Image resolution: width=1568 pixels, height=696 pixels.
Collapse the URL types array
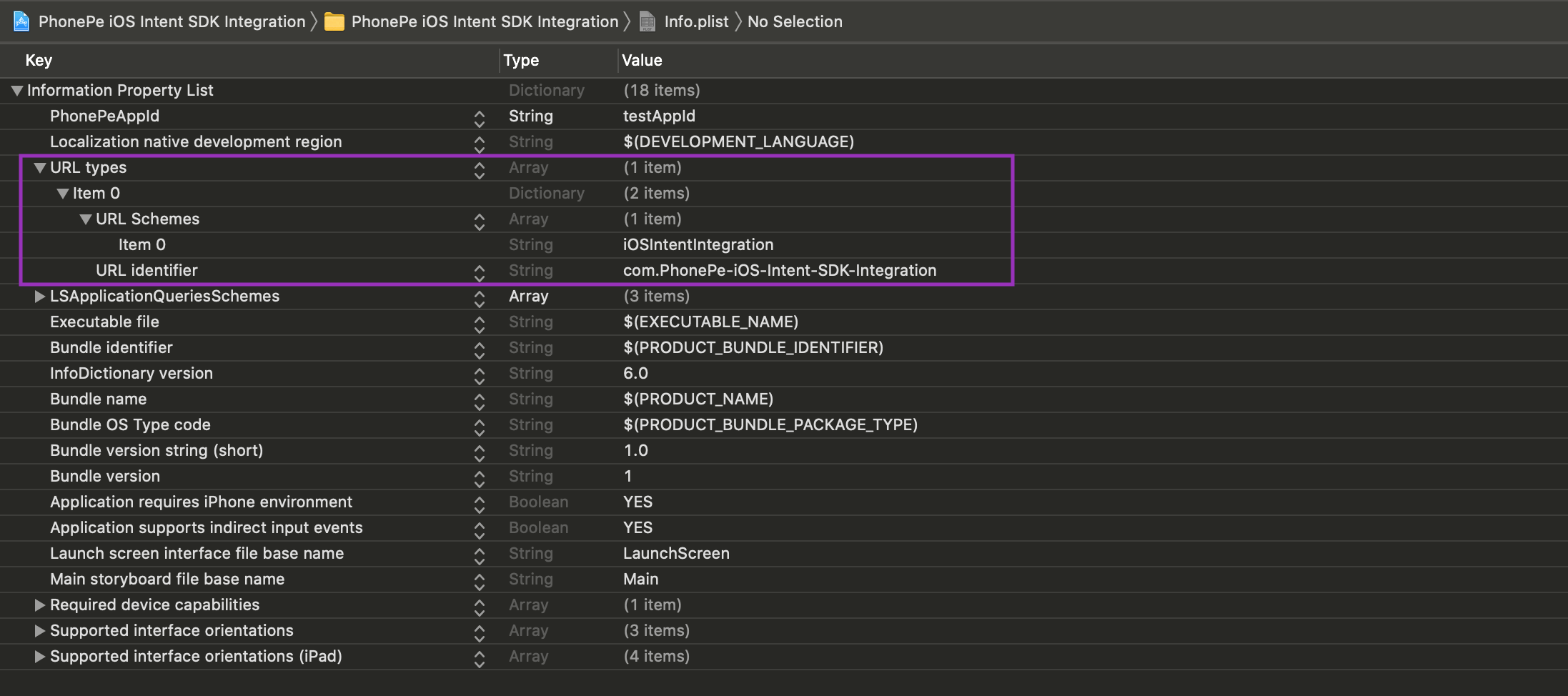(x=40, y=168)
